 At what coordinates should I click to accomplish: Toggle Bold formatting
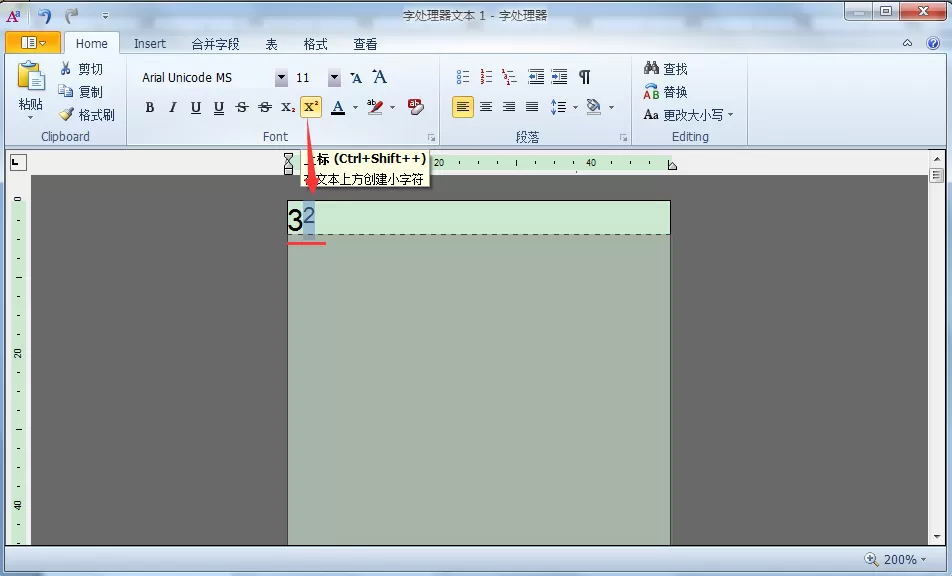[x=150, y=107]
